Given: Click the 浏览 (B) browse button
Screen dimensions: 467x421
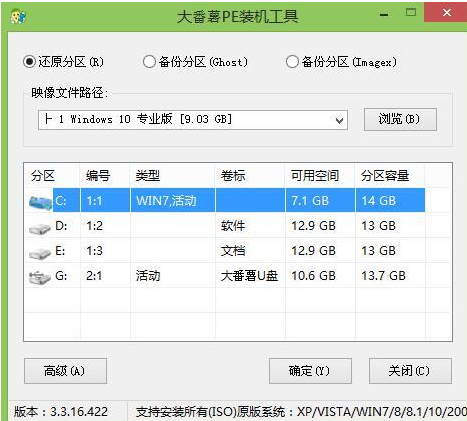Looking at the screenshot, I should (400, 119).
